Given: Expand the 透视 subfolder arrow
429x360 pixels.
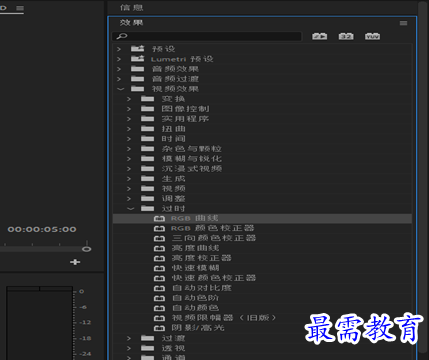Looking at the screenshot, I should pyautogui.click(x=129, y=348).
